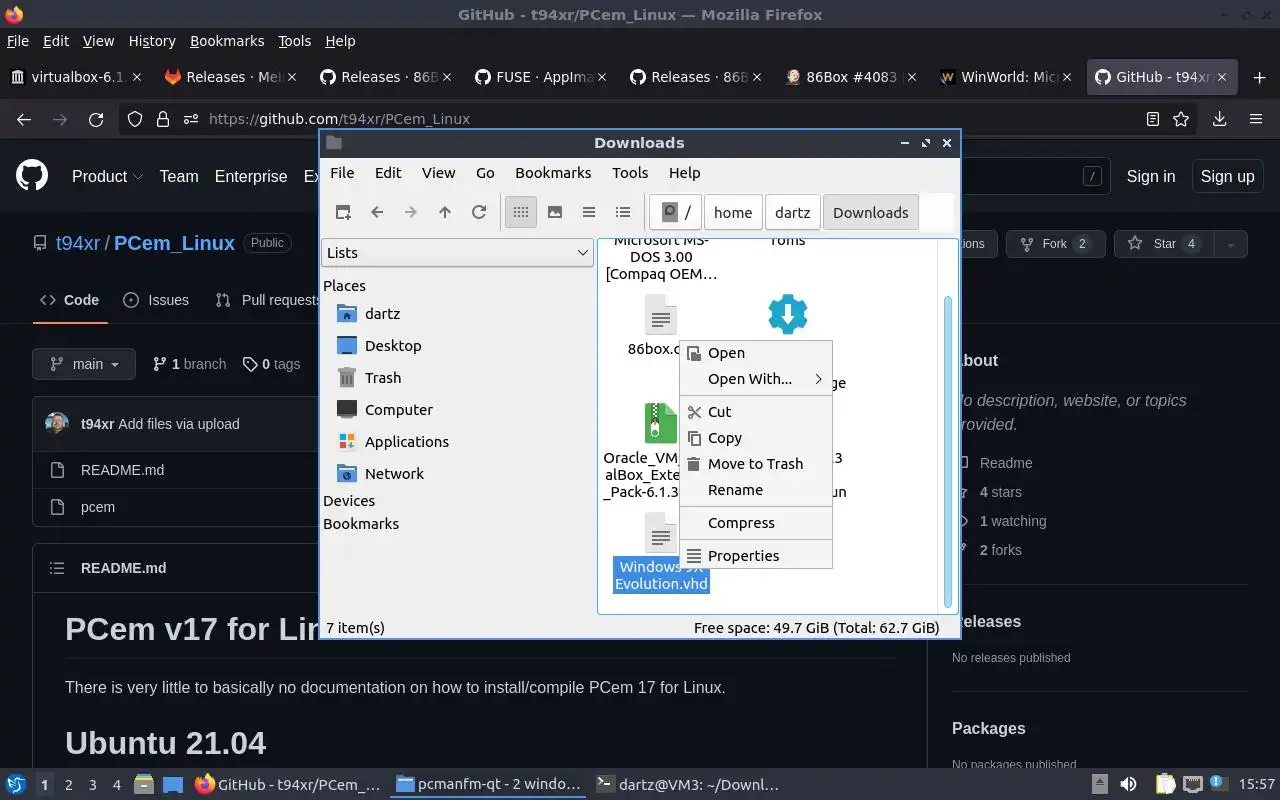Screen dimensions: 1280x800
Task: Choose 'Copy' in the context menu
Action: pyautogui.click(x=756, y=438)
